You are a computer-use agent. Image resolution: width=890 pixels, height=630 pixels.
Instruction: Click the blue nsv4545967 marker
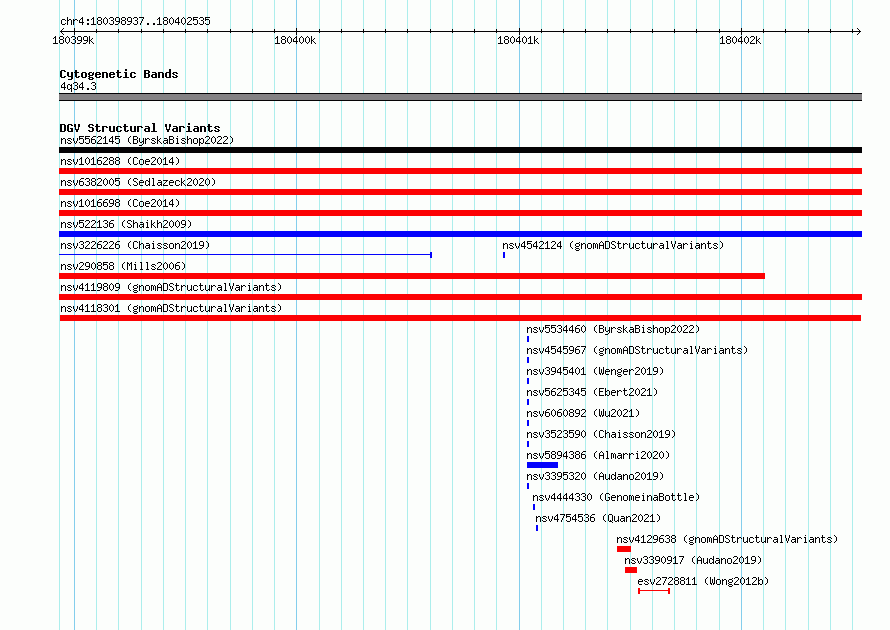click(x=528, y=360)
